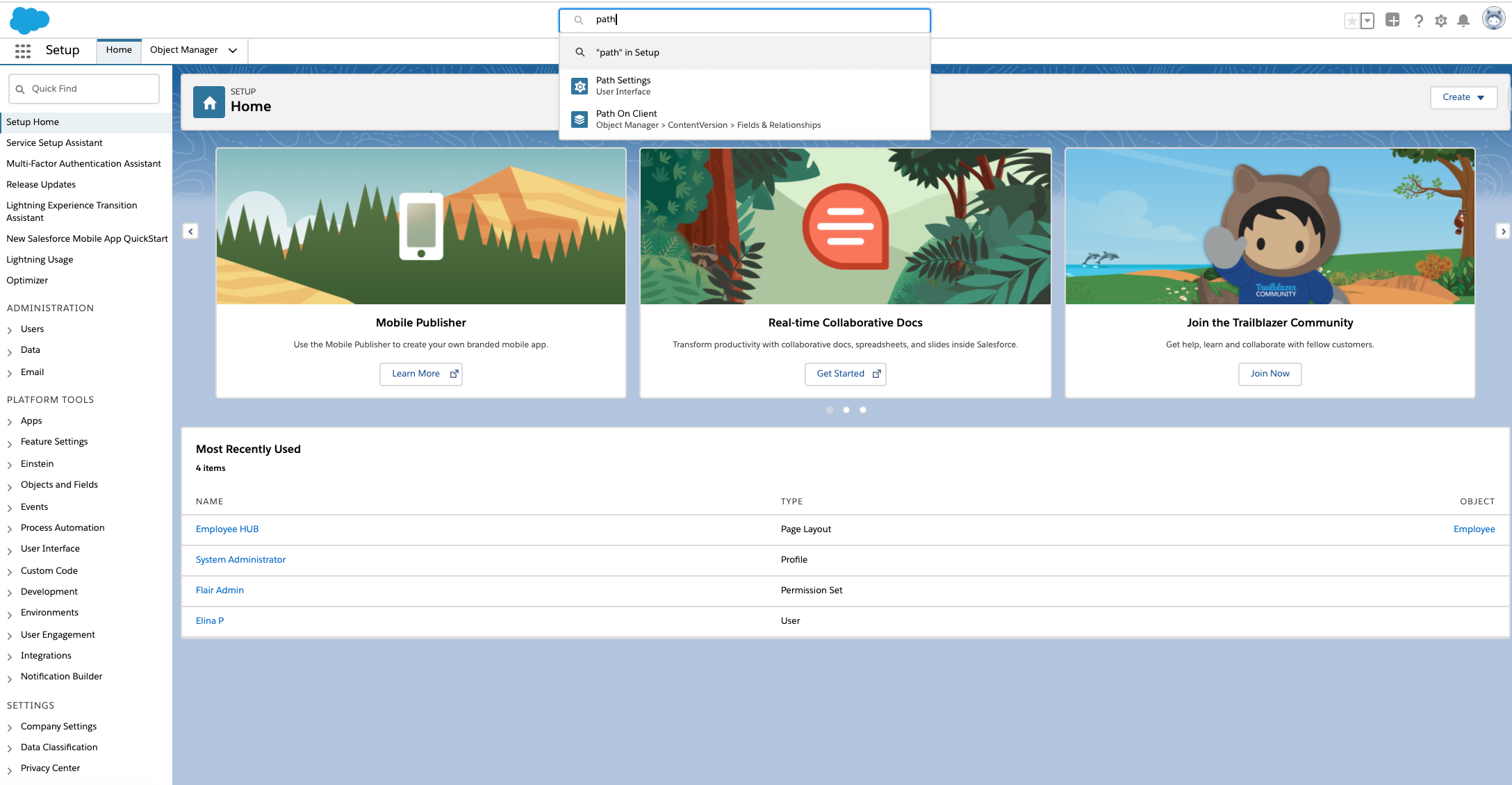Click the help question mark icon

coord(1419,21)
